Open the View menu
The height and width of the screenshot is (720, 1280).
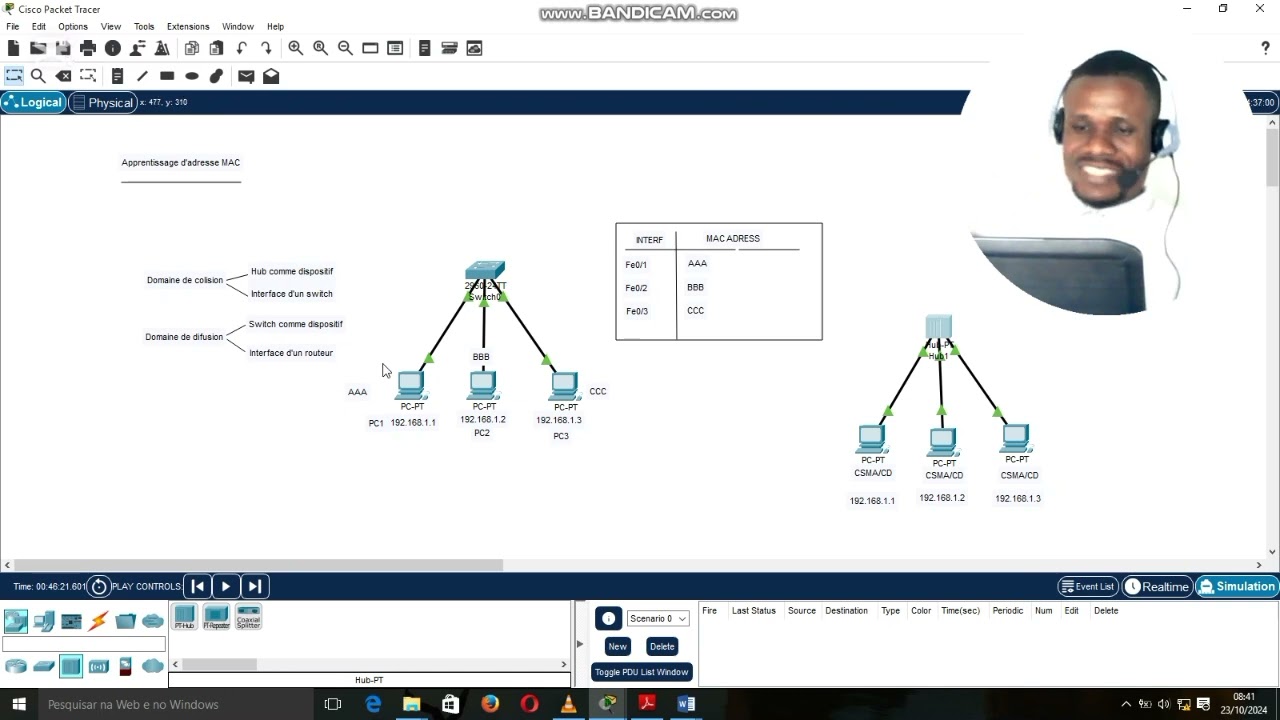111,27
